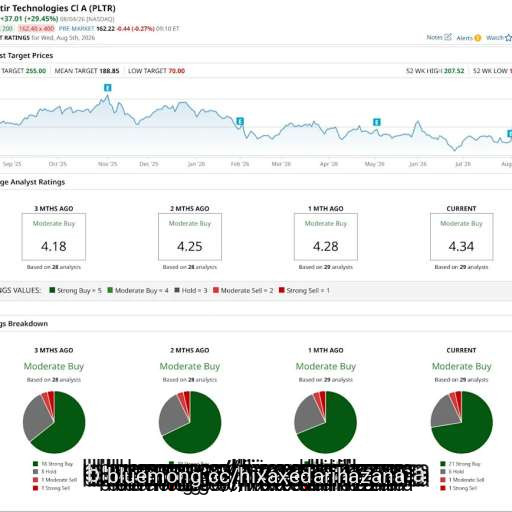Click the Alerts link
512x512 pixels.
coord(464,38)
